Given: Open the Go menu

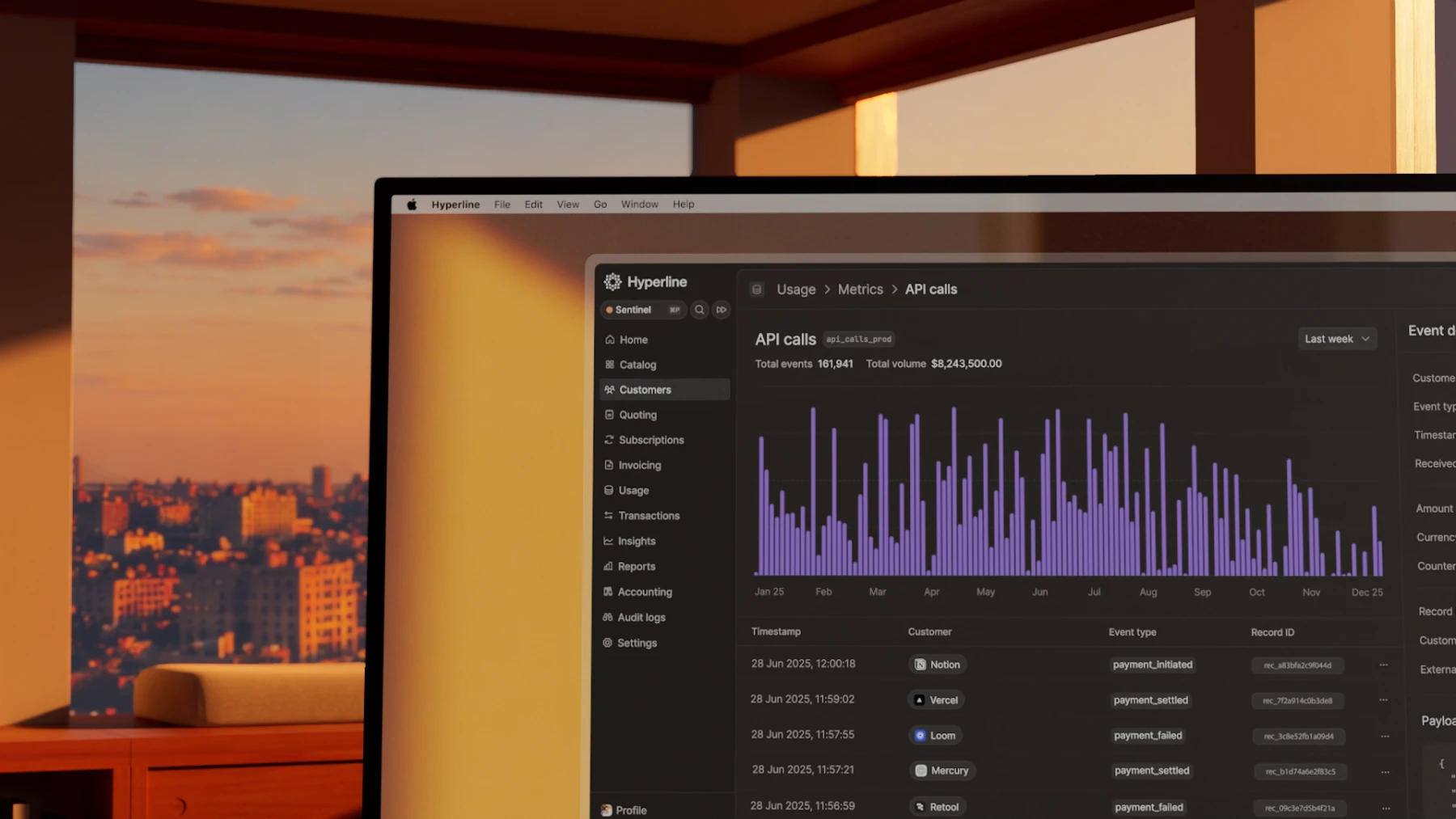Looking at the screenshot, I should 600,205.
